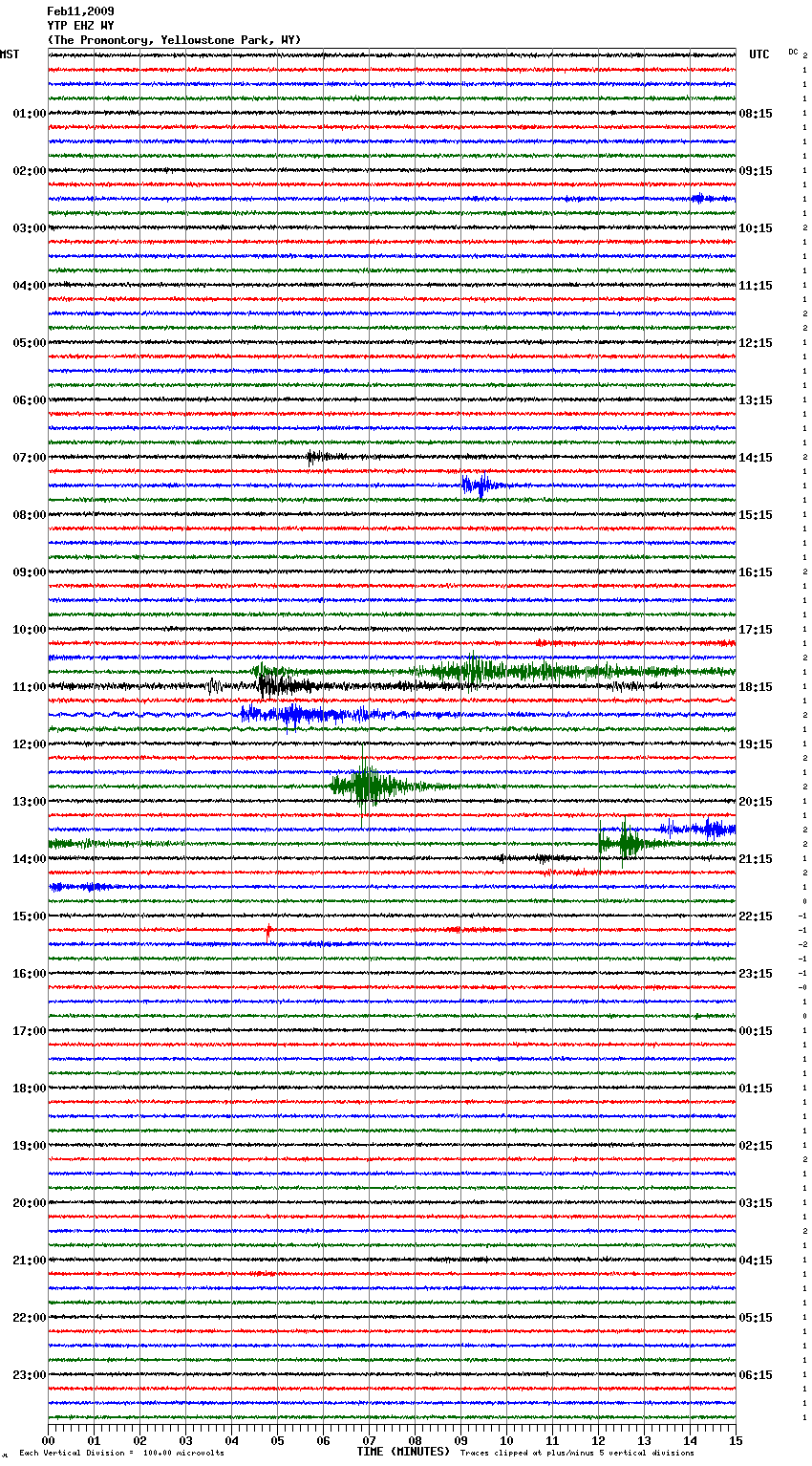The image size is (812, 1466).
Task: Click the 14:15 UTC time label
Action: pyautogui.click(x=756, y=458)
